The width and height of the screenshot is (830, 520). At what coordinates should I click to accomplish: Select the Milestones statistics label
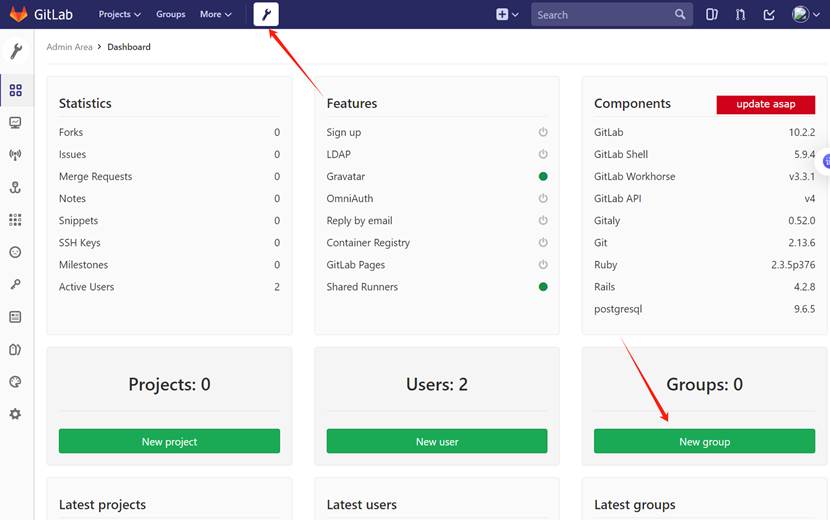[x=83, y=264]
